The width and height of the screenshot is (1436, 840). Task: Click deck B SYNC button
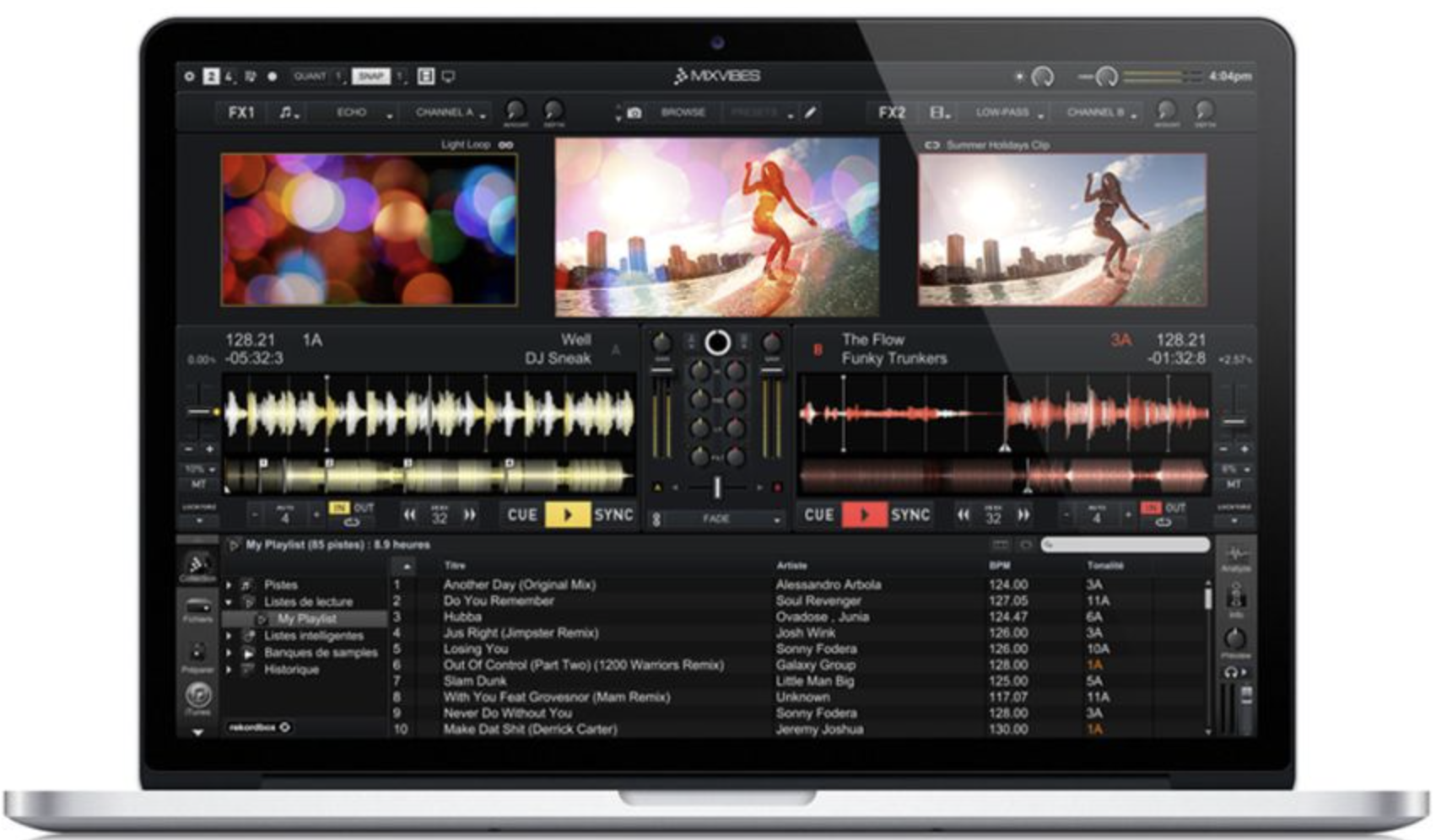tap(910, 514)
